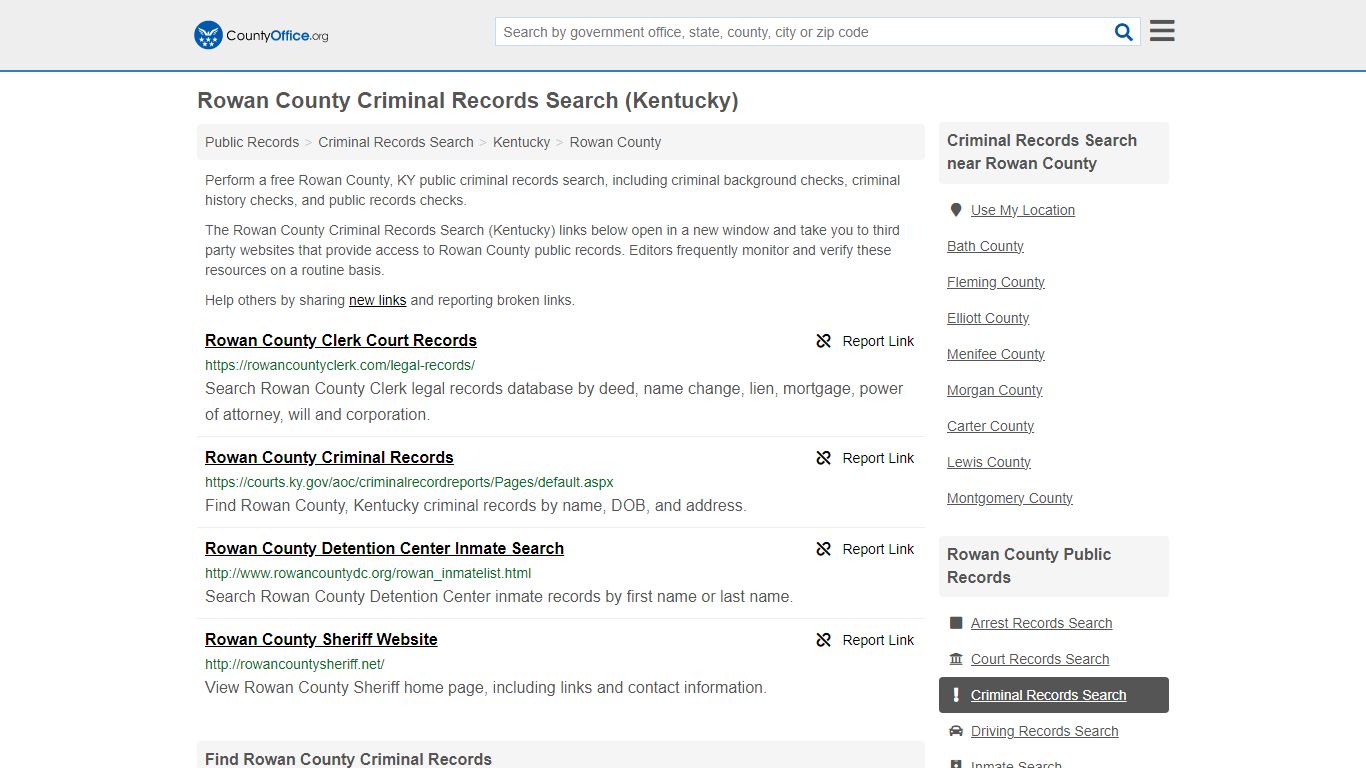This screenshot has width=1366, height=768.
Task: Open Rowan County breadcrumb
Action: (615, 142)
